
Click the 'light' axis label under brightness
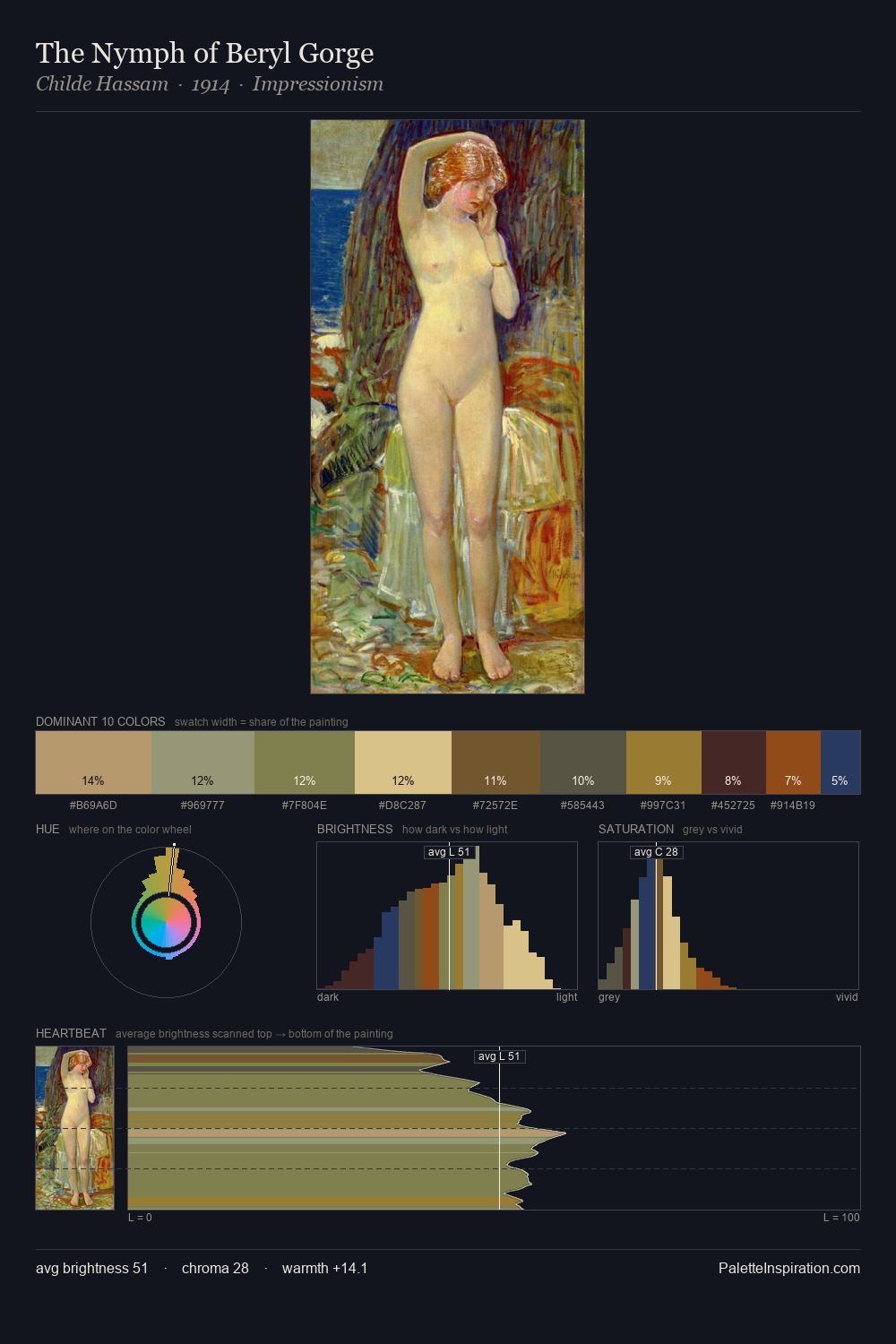[566, 997]
